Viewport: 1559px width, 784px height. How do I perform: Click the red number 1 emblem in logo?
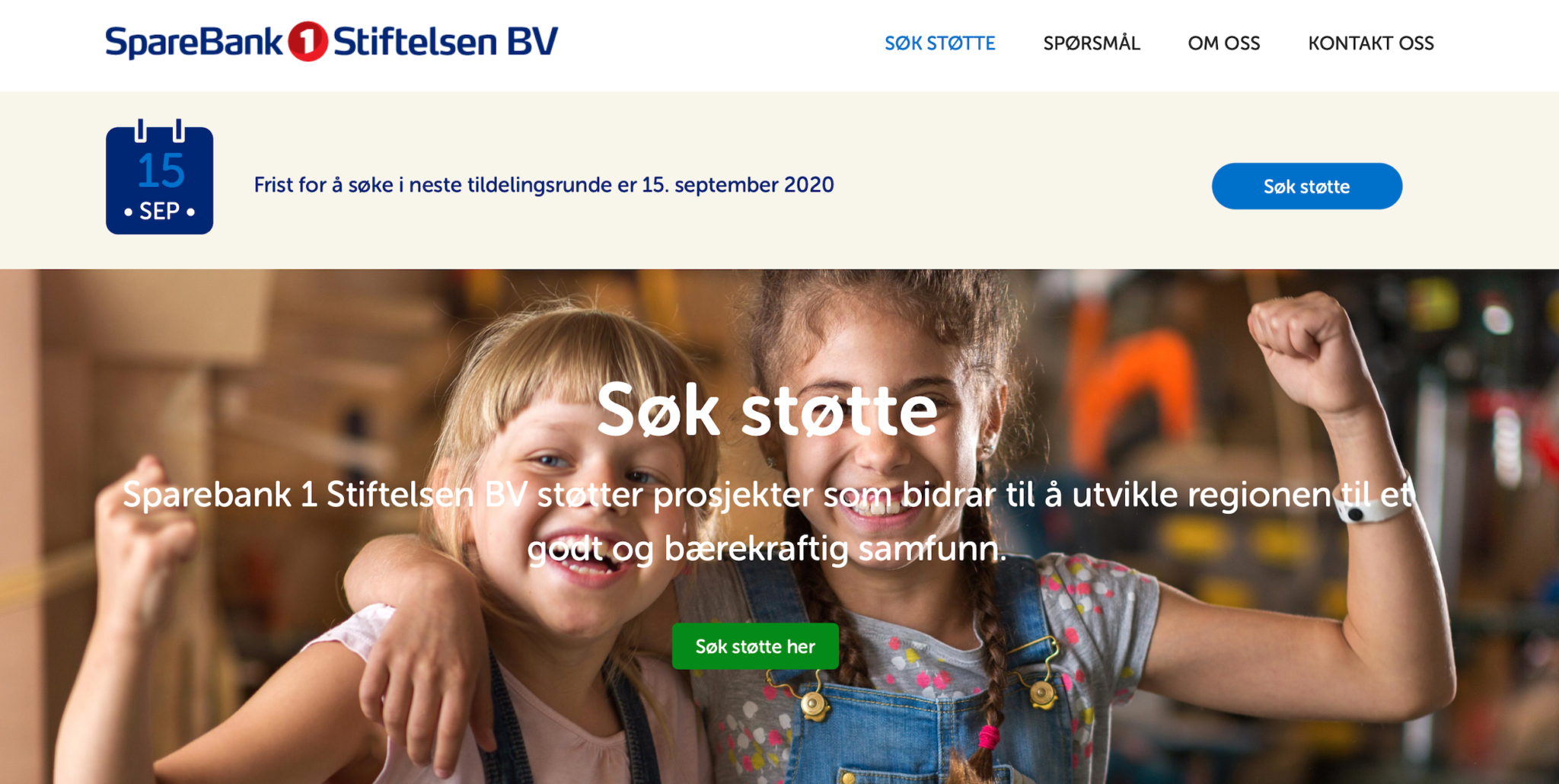pos(308,41)
